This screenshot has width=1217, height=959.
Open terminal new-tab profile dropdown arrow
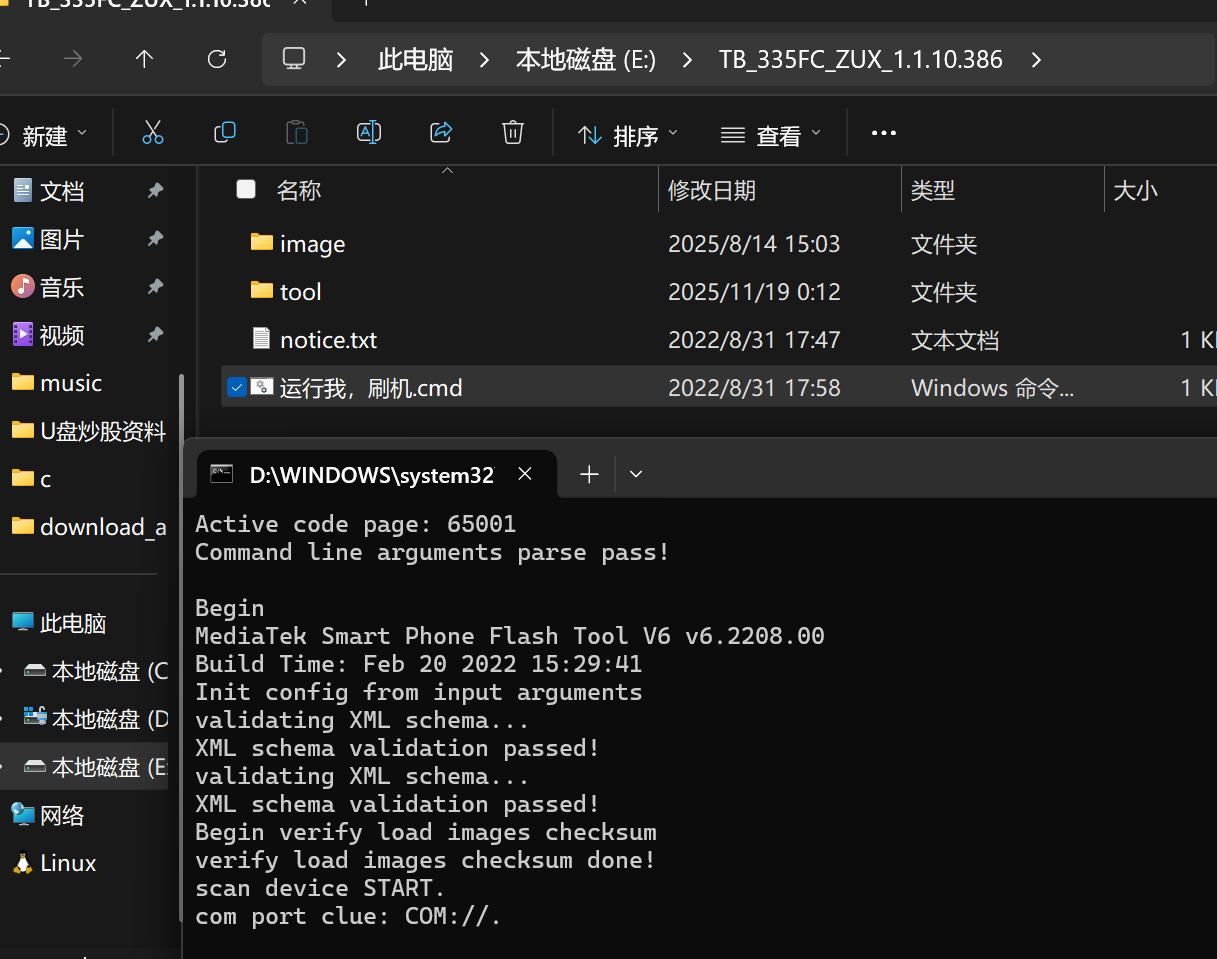(636, 474)
